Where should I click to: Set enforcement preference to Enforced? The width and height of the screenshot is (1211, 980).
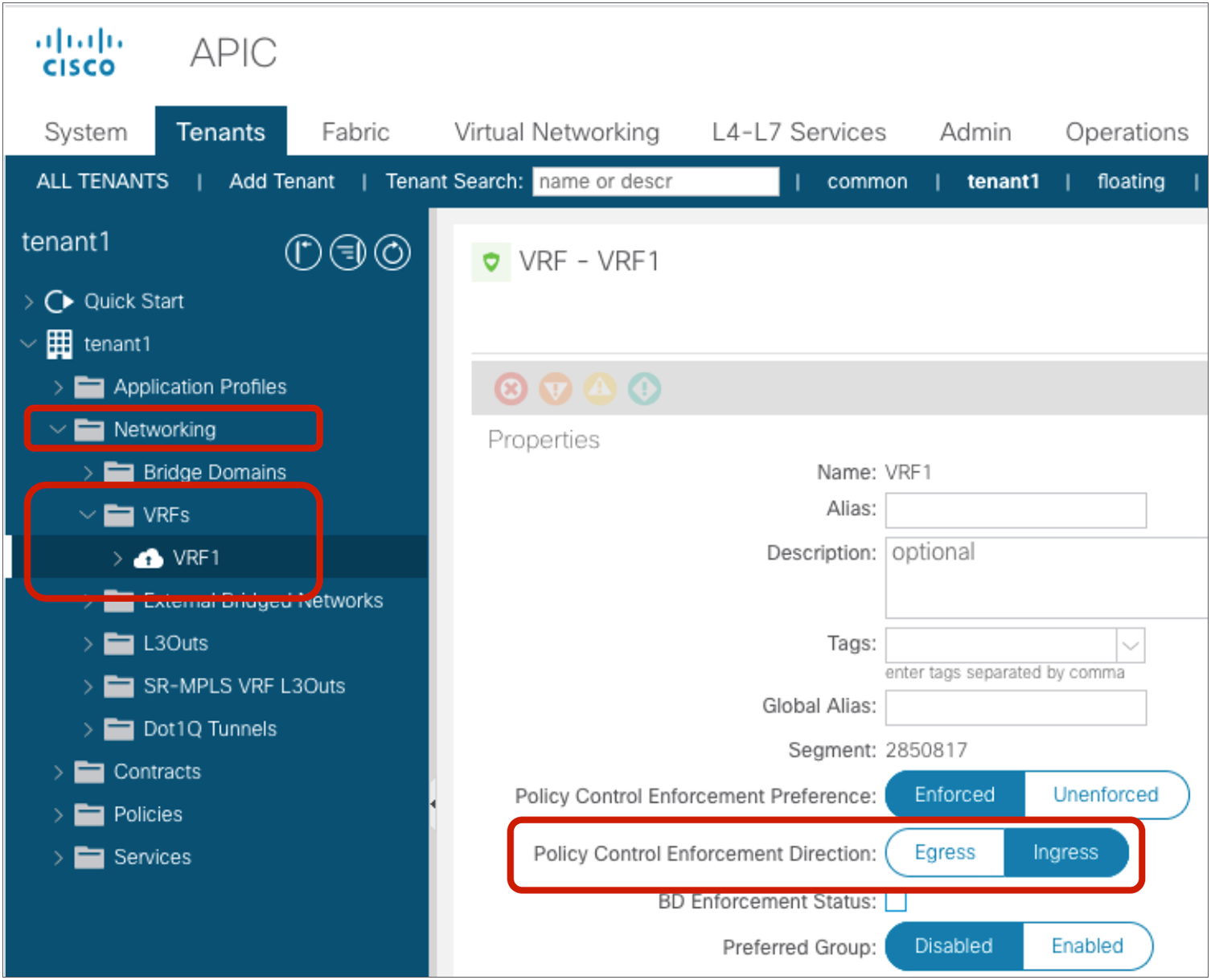point(955,795)
